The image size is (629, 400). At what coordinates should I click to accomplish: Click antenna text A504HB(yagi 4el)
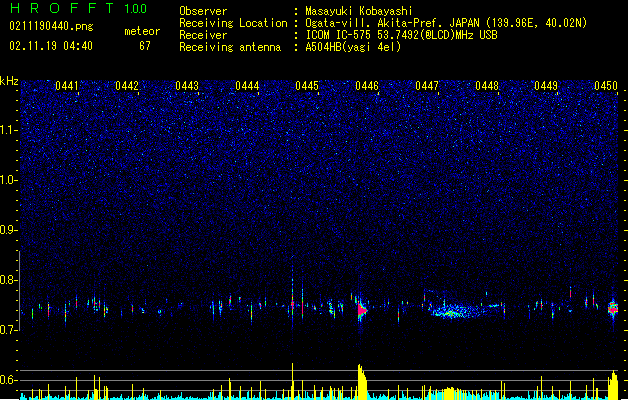(353, 47)
